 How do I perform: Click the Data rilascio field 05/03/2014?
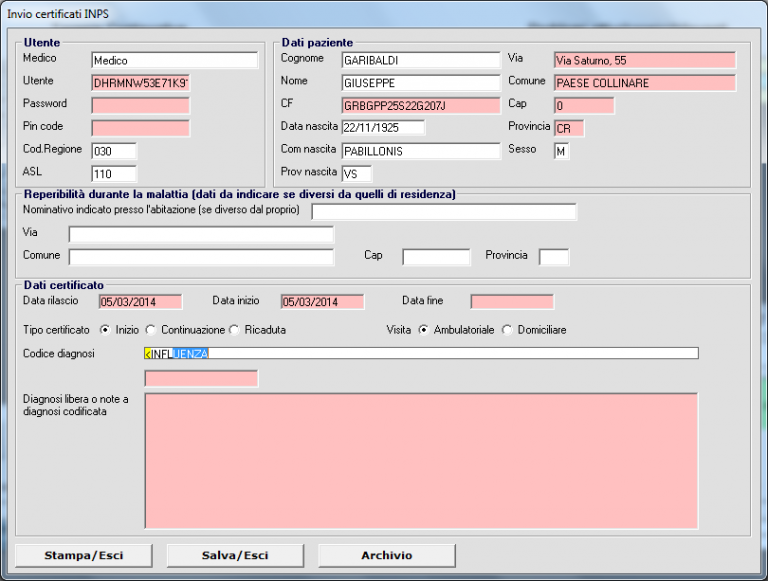(141, 302)
